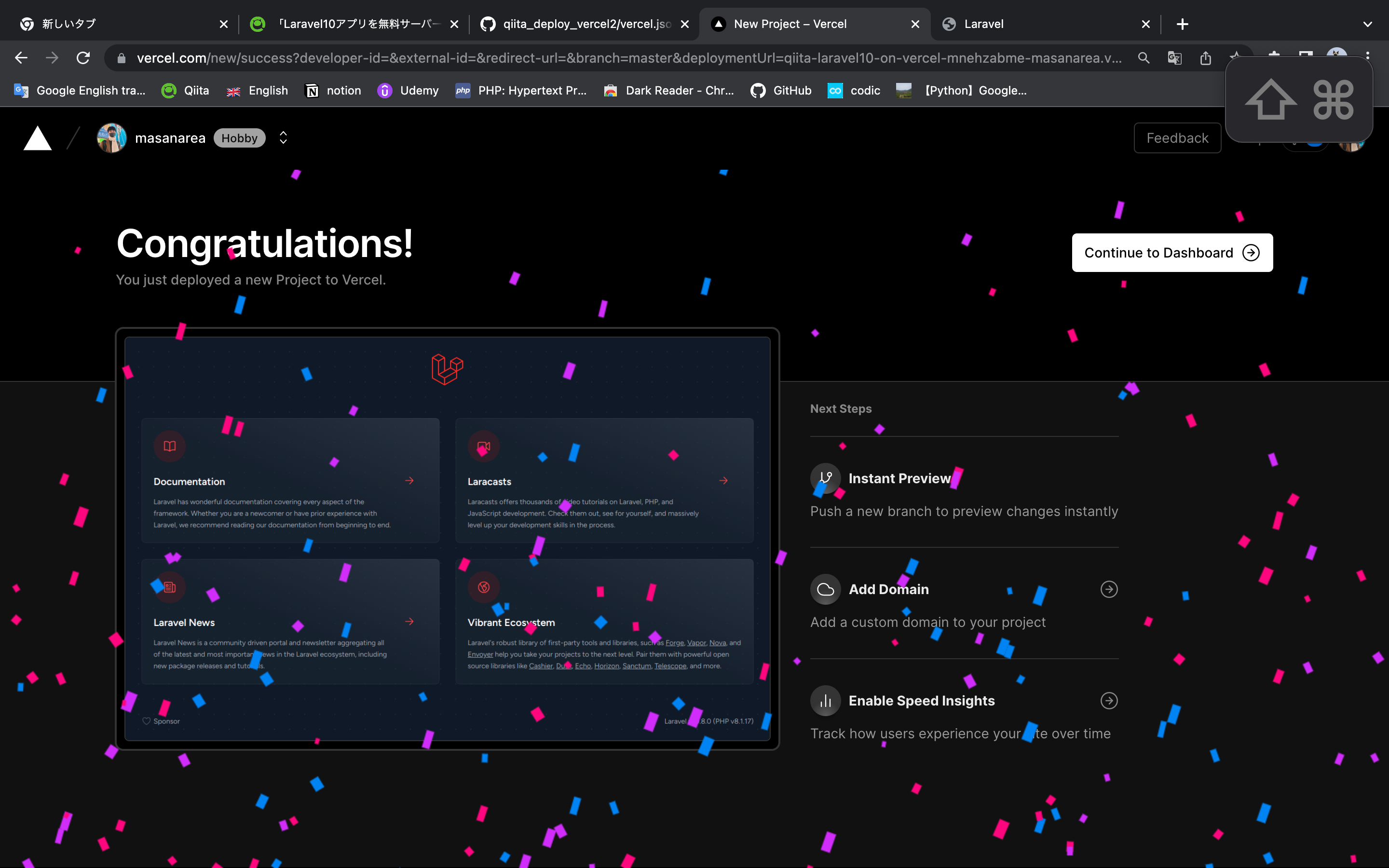Expand the team scope switcher chevrons
The width and height of the screenshot is (1389, 868).
pyautogui.click(x=283, y=138)
